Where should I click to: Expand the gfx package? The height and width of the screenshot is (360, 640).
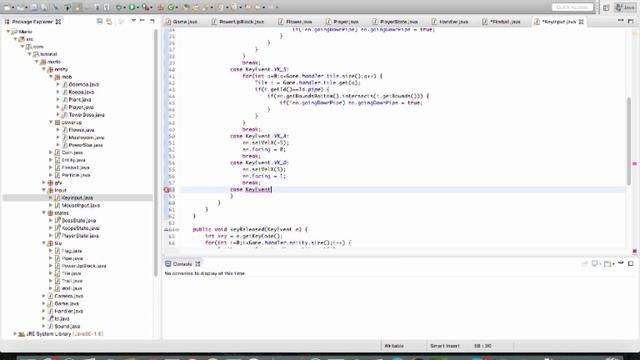point(44,182)
